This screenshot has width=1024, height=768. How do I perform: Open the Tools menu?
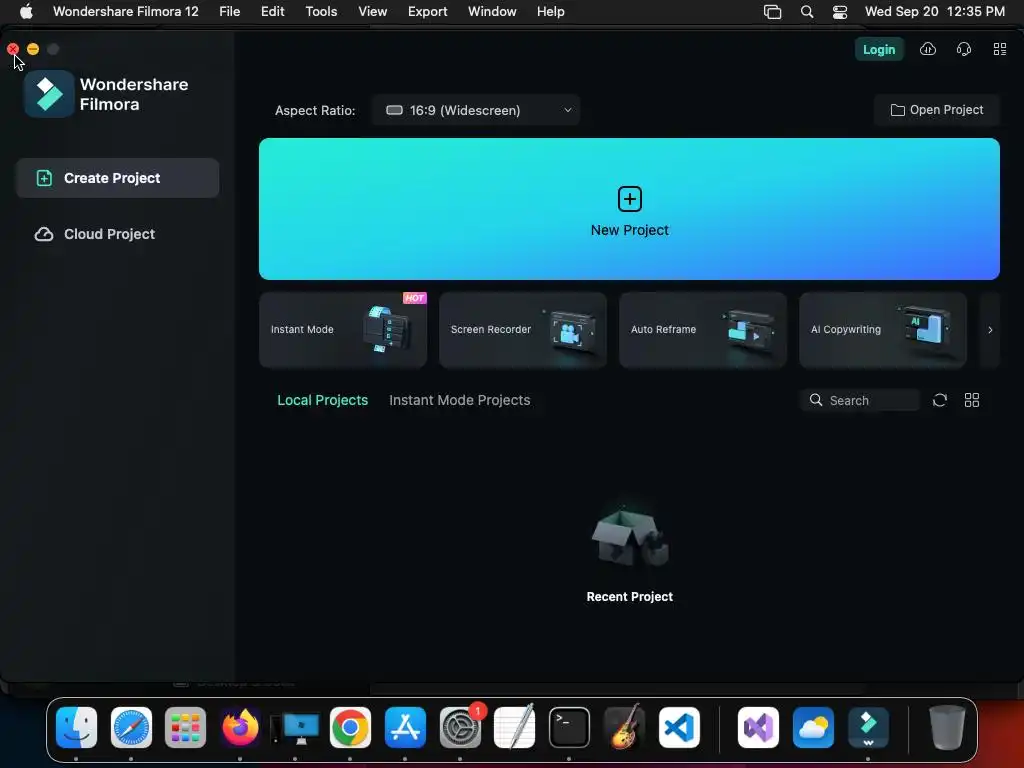point(321,12)
